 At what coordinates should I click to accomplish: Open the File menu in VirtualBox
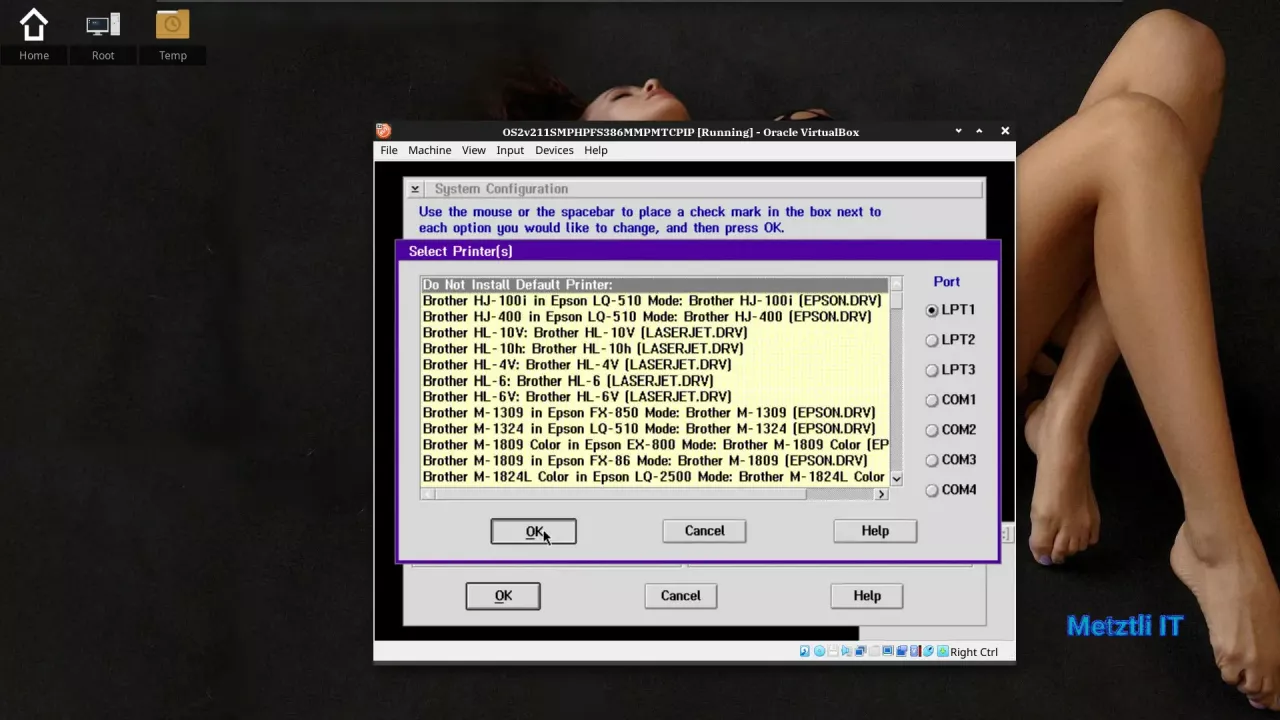(389, 150)
